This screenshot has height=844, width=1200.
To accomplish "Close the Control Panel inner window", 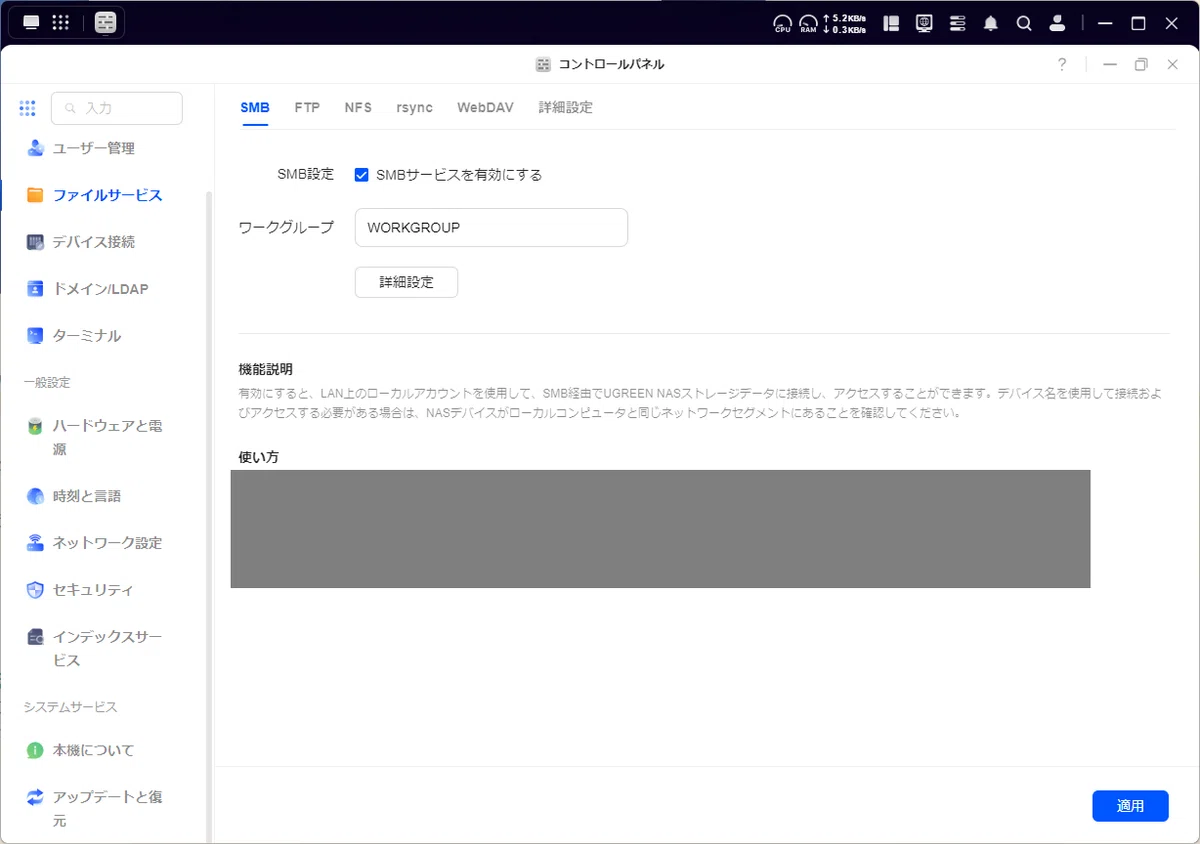I will click(x=1173, y=64).
